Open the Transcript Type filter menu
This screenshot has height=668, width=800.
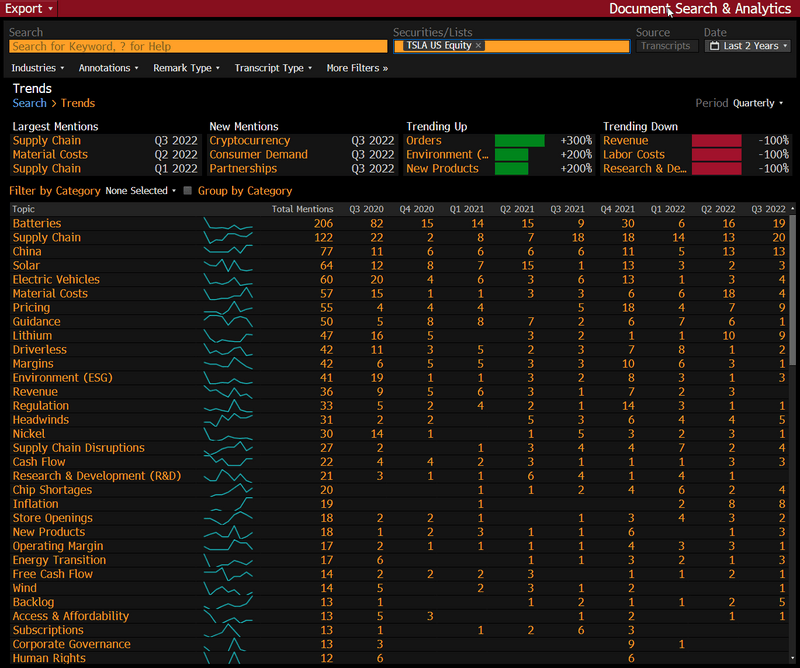273,68
